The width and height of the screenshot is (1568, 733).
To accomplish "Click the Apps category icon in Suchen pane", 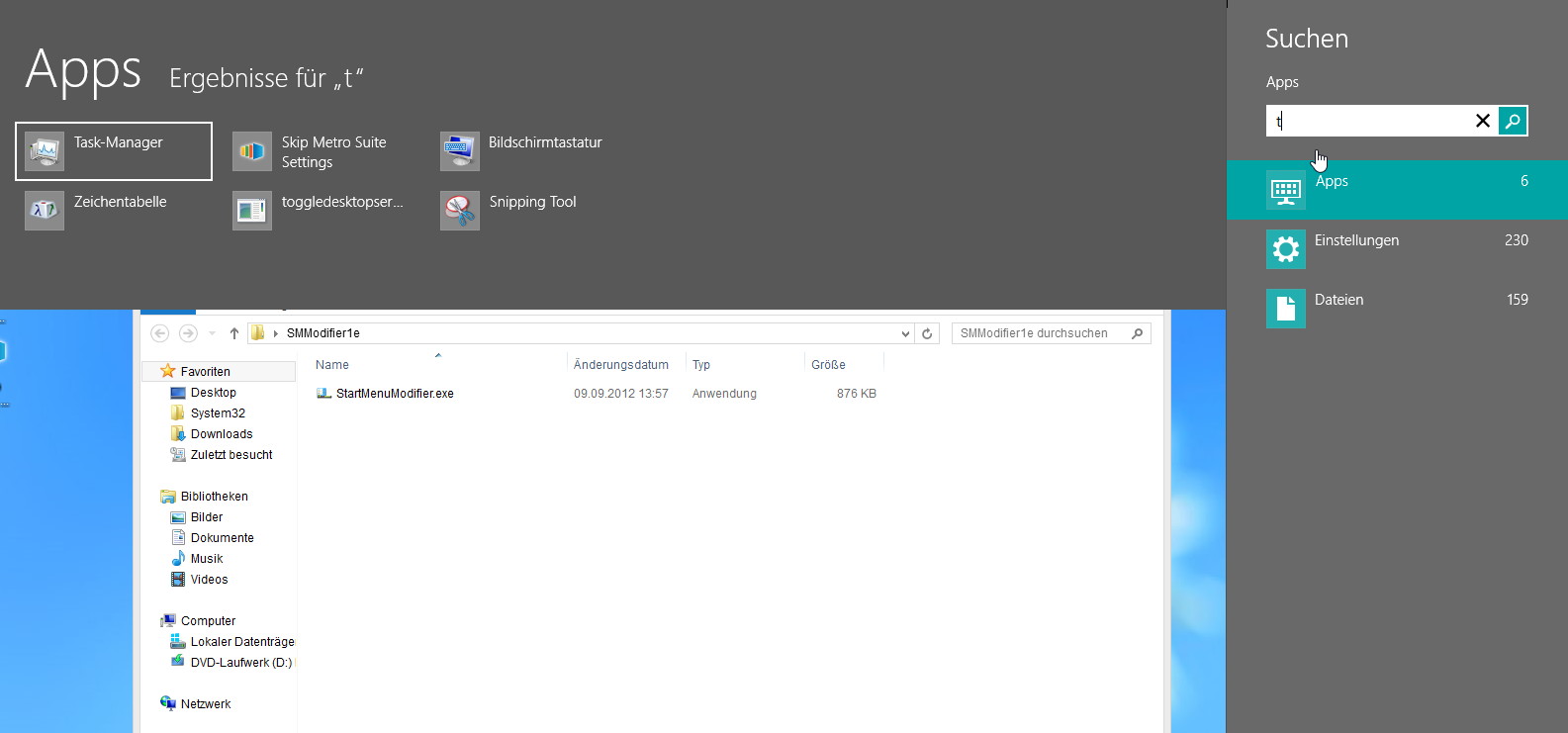I will 1286,190.
